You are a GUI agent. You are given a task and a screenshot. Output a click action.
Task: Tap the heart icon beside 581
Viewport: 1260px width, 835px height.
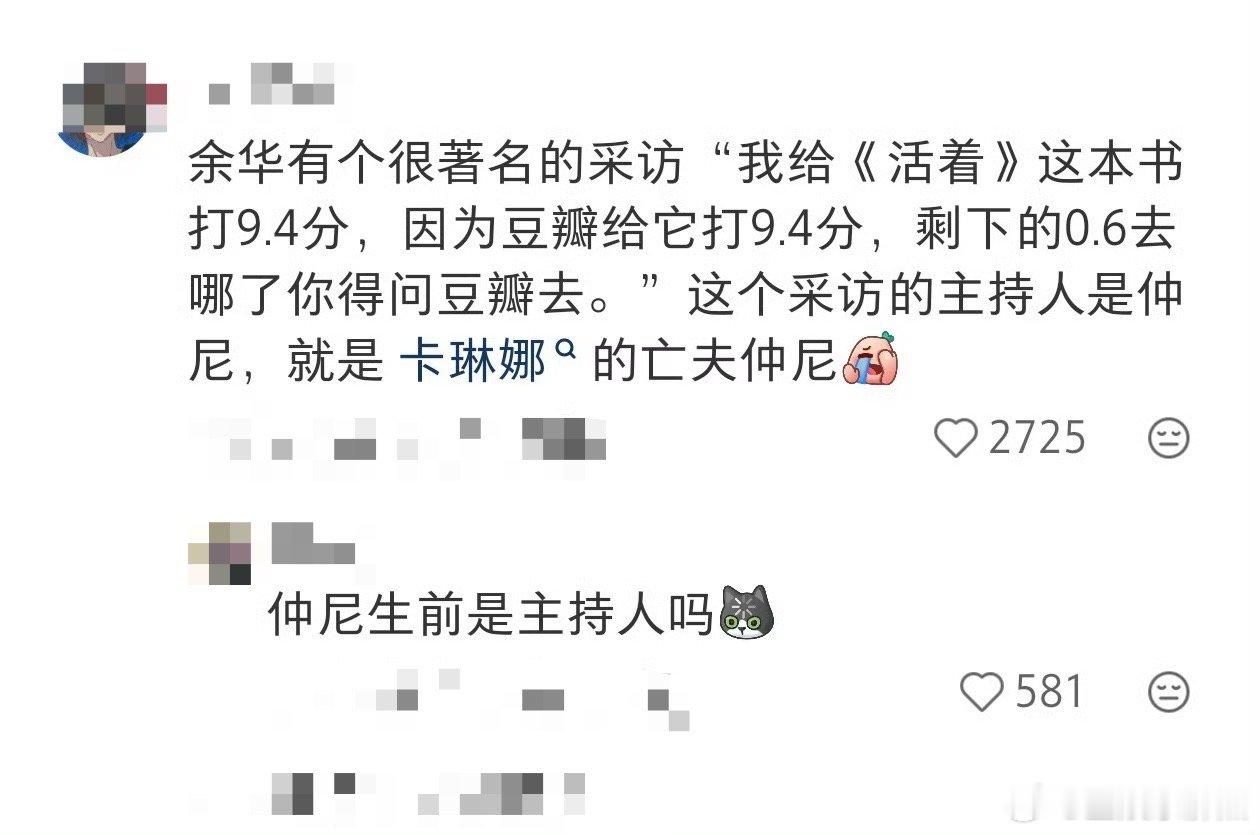pos(982,691)
